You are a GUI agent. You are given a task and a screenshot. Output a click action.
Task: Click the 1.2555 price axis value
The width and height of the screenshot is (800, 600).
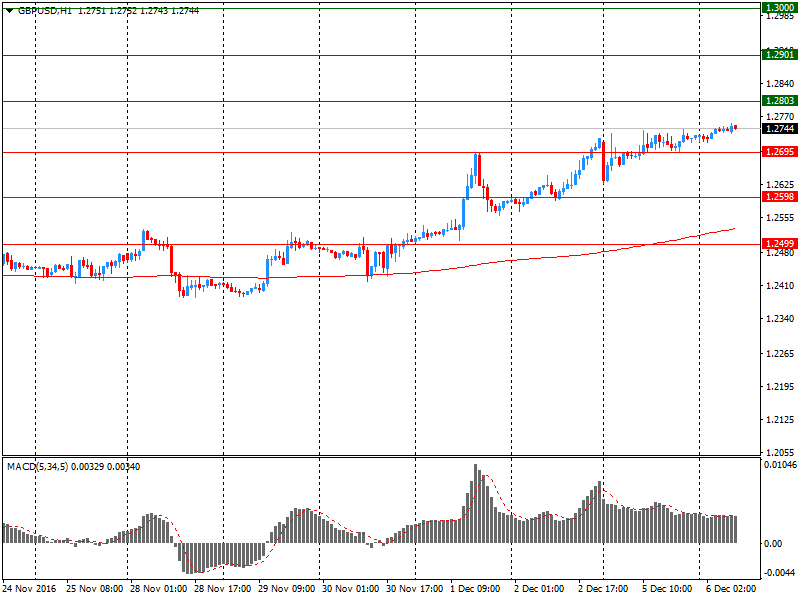click(x=780, y=218)
